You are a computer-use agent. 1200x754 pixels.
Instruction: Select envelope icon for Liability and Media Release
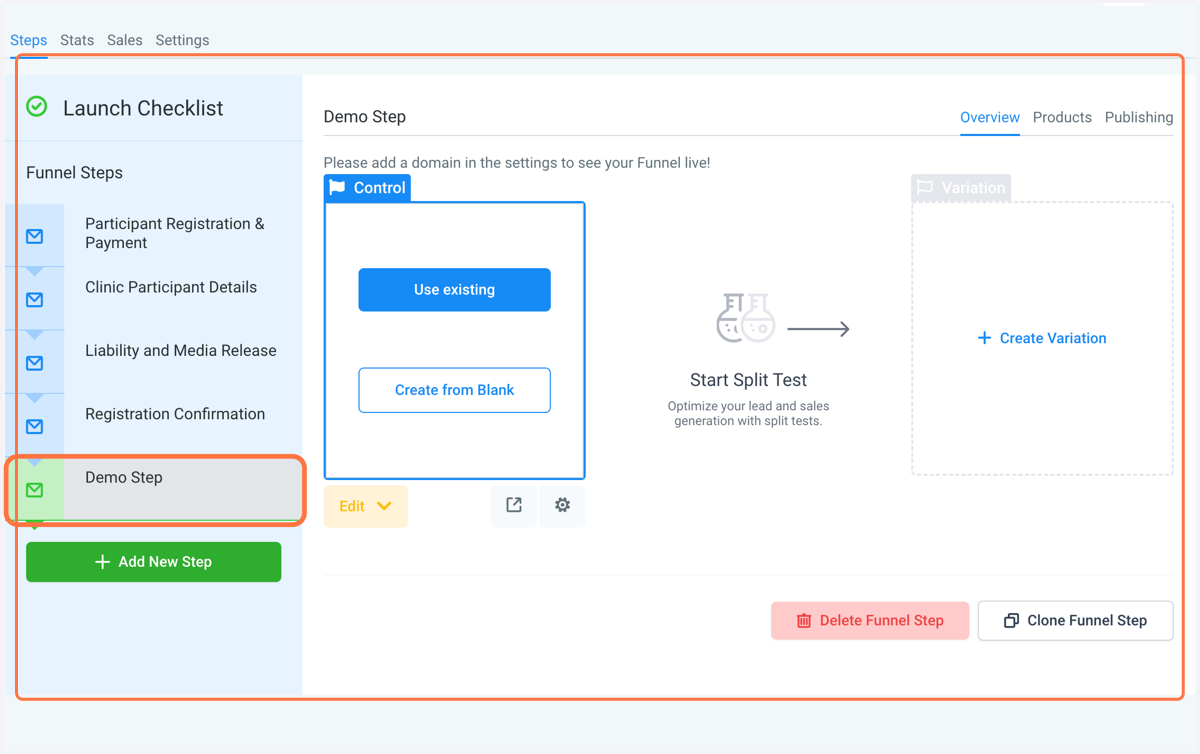35,363
